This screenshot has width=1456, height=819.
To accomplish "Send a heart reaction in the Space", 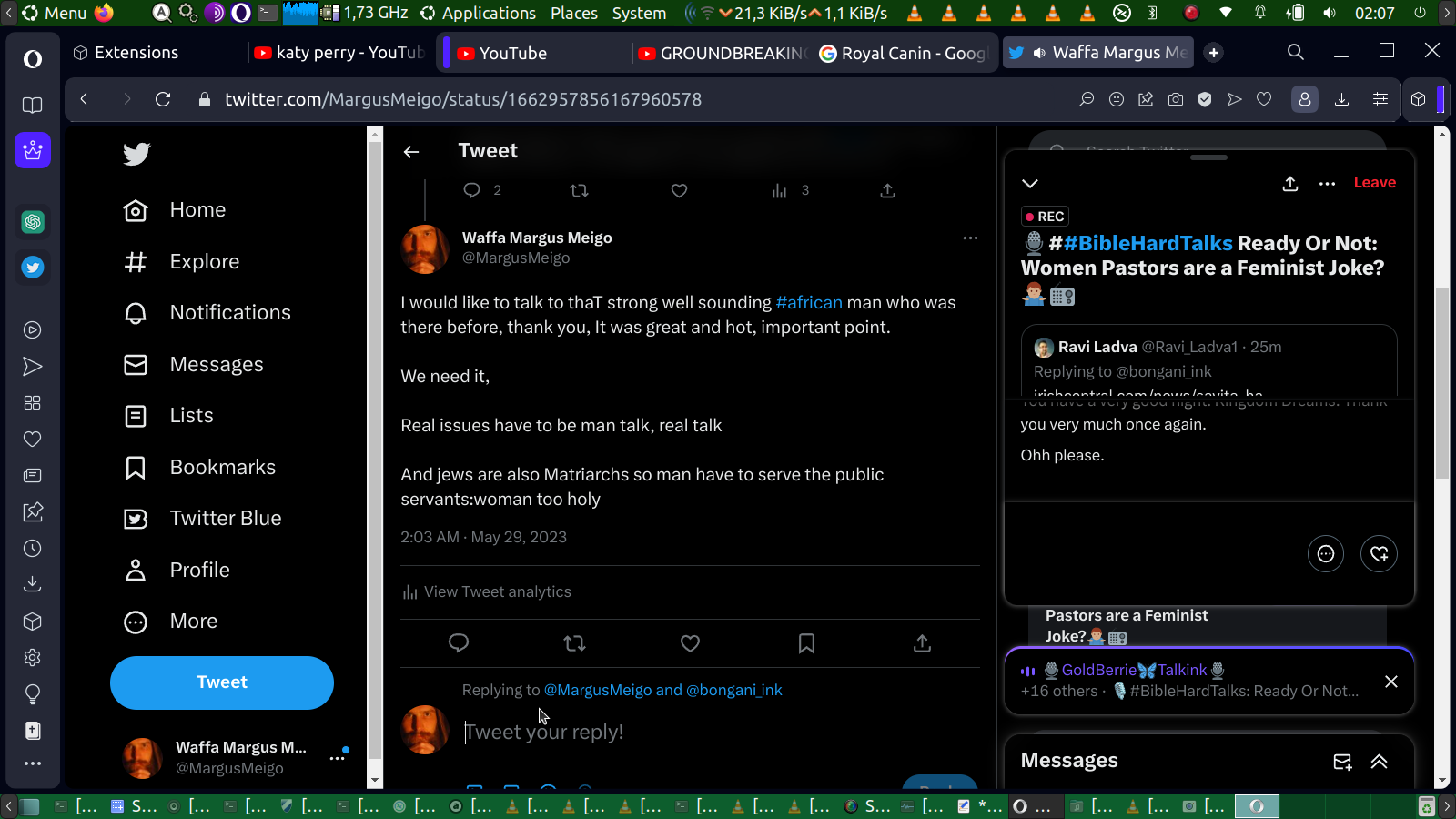I will 1380,553.
